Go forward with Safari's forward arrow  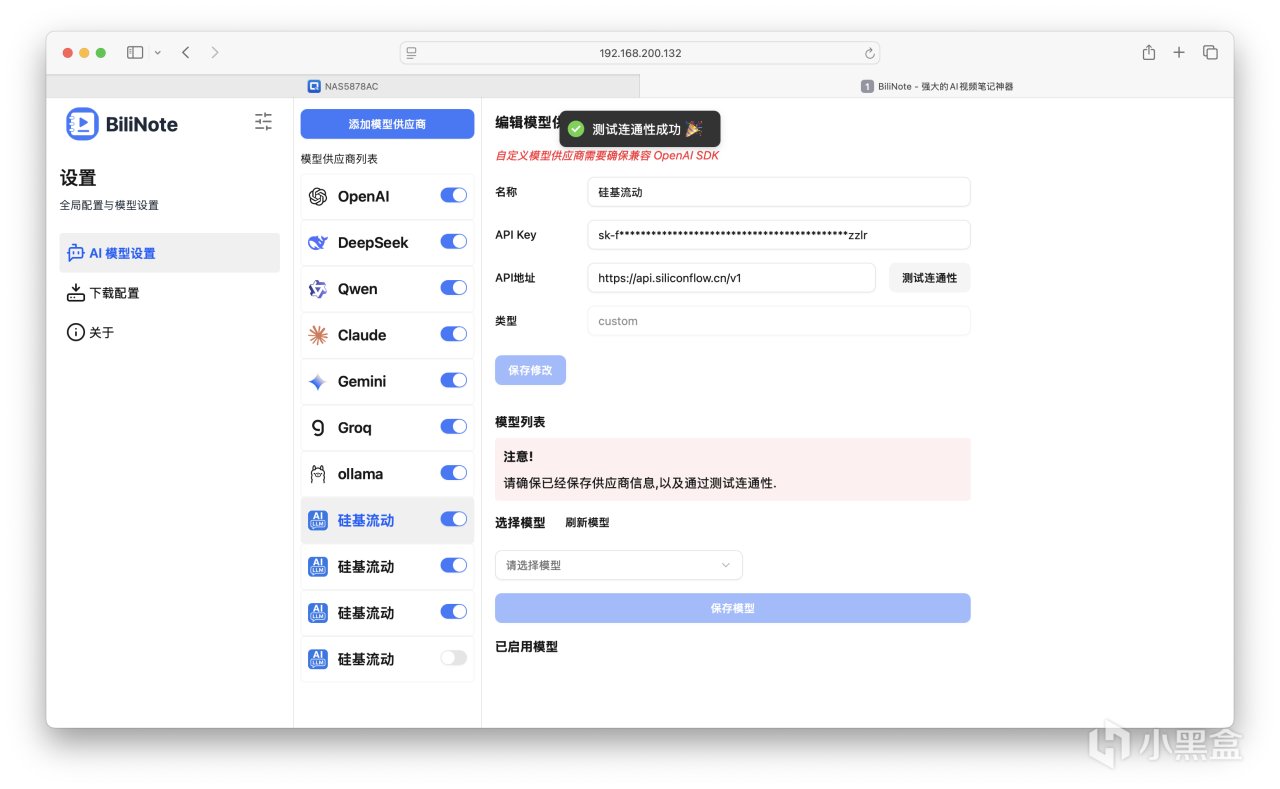tap(215, 53)
